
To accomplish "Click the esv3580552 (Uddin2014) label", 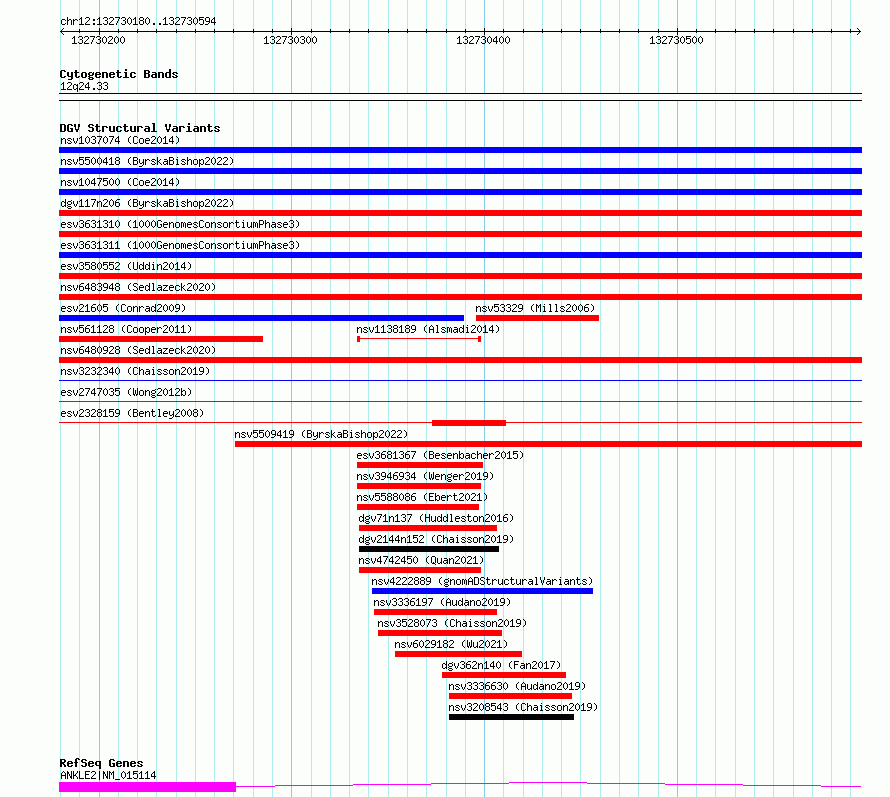I will click(x=126, y=266).
